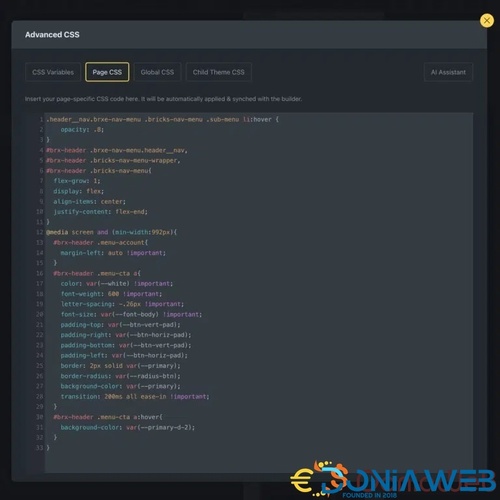Place cursor on the justify-content: flex-end line
Screen dimensions: 500x500
click(x=100, y=212)
